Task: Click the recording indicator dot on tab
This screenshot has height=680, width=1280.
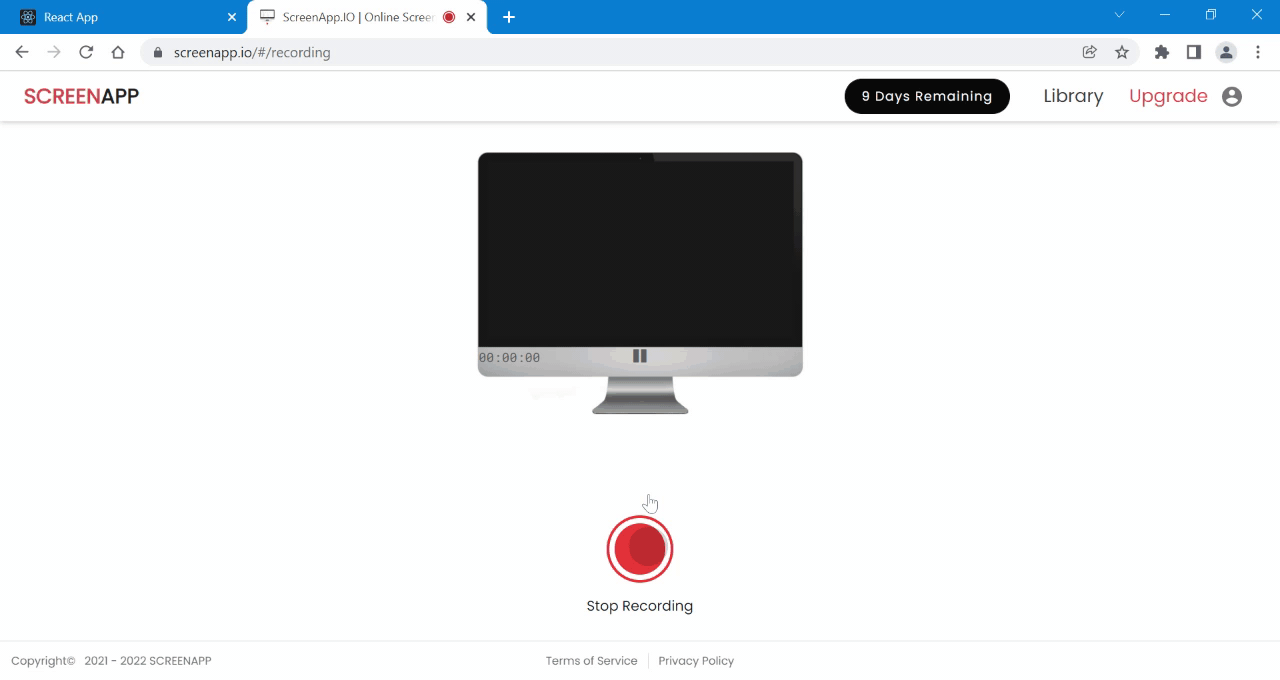Action: point(449,17)
